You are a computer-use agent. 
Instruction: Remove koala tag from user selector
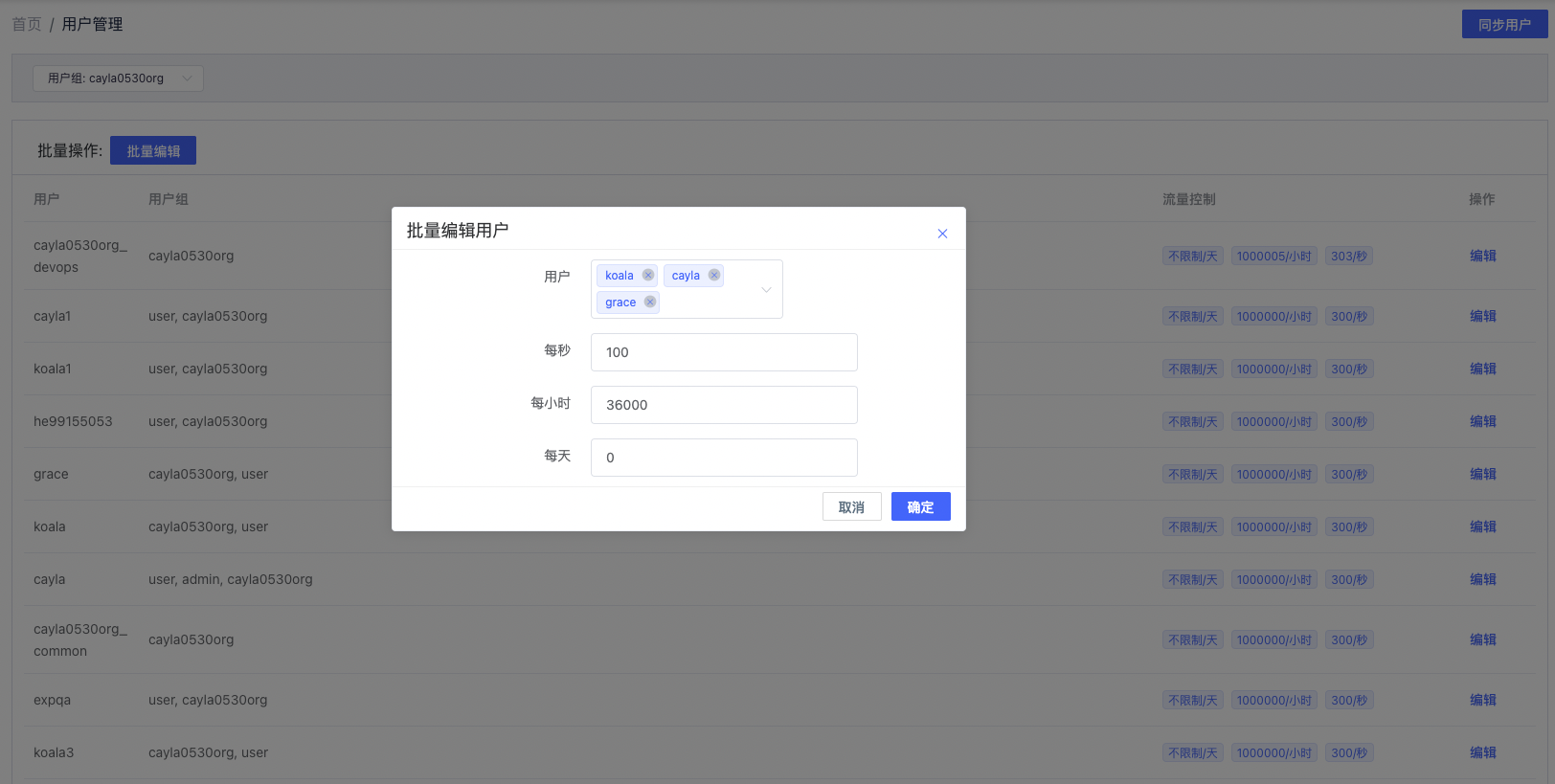point(648,275)
